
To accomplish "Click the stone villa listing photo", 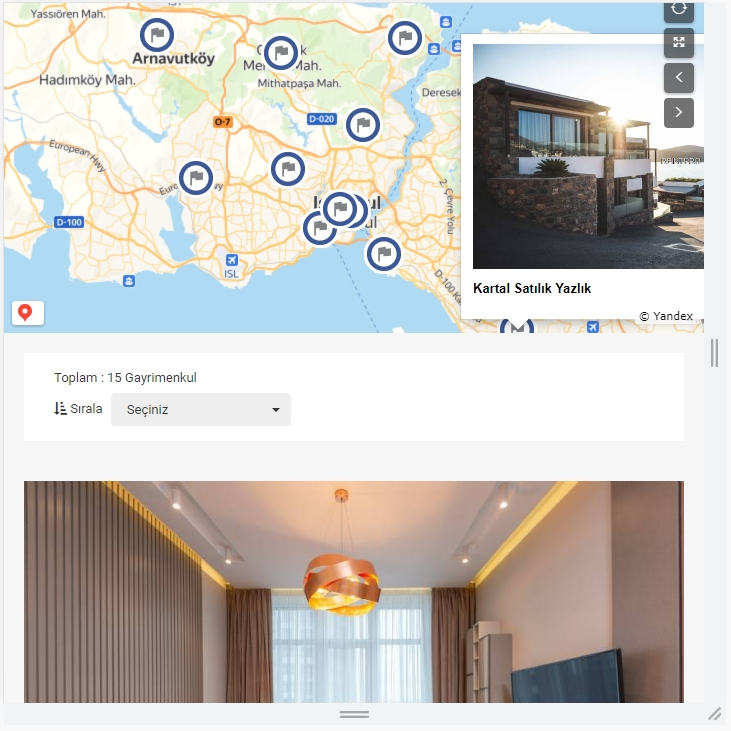I will coord(588,156).
